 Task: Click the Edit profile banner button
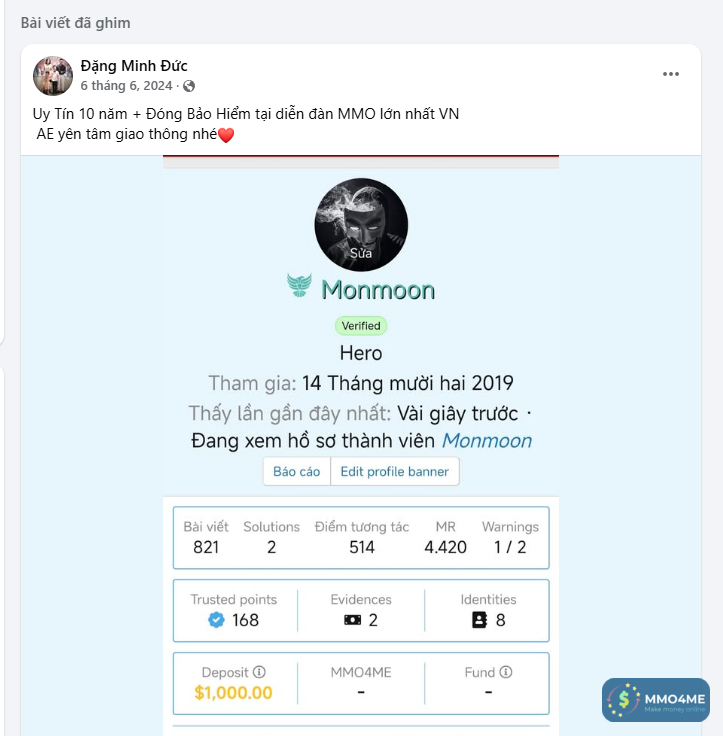(x=395, y=471)
